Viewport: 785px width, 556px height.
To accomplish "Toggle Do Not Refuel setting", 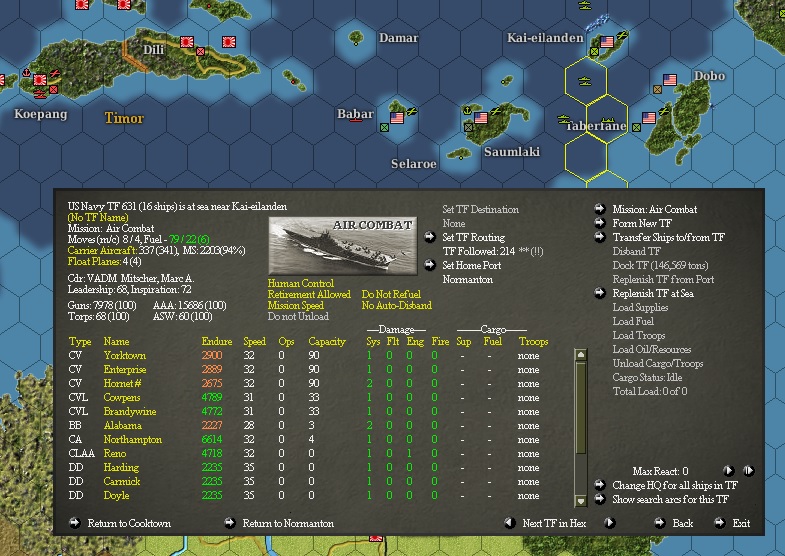I will point(391,294).
